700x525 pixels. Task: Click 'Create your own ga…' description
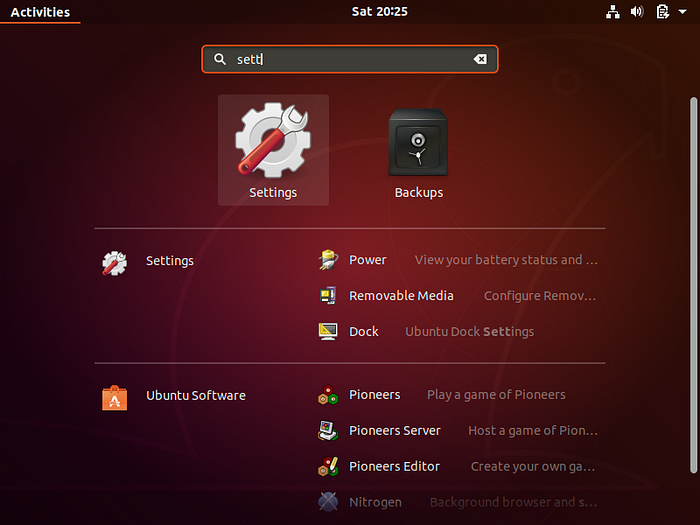pos(533,467)
